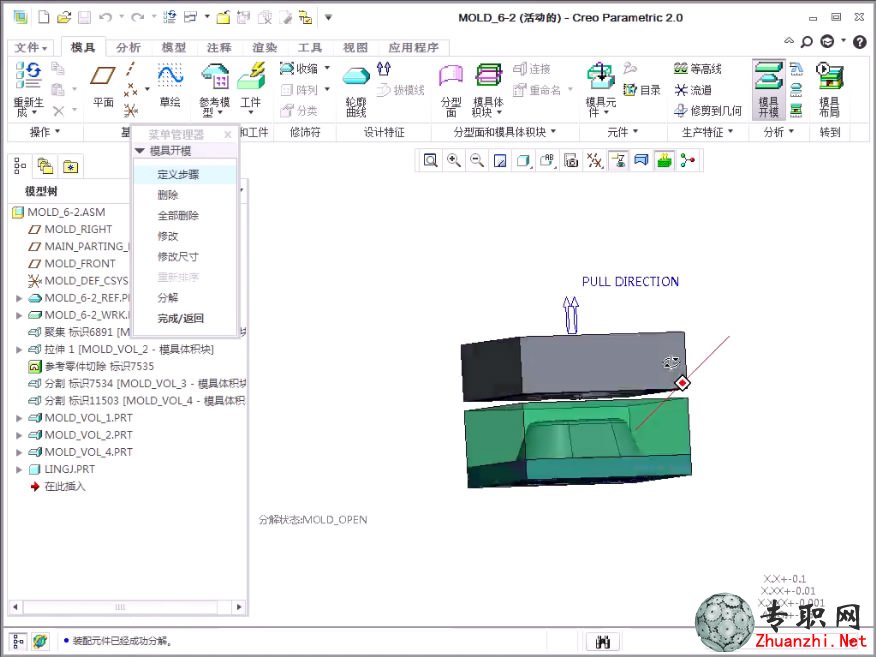This screenshot has height=657, width=876.
Task: Expand the LINGJ.PRT node
Action: [19, 470]
